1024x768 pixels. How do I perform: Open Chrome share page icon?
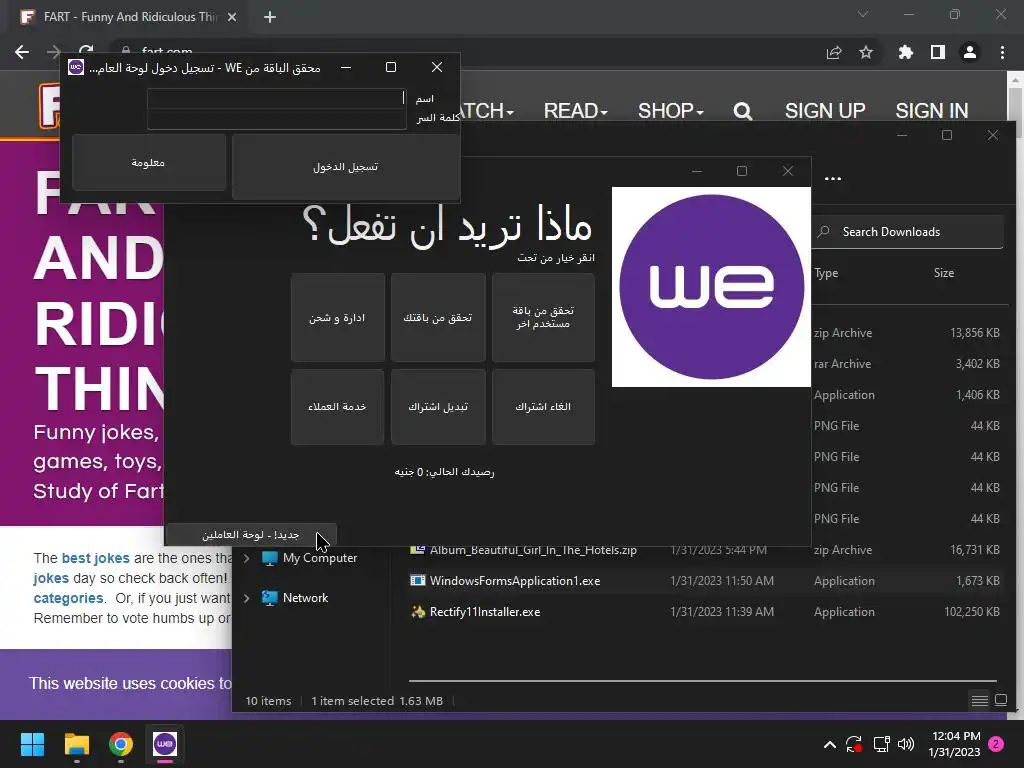click(834, 53)
